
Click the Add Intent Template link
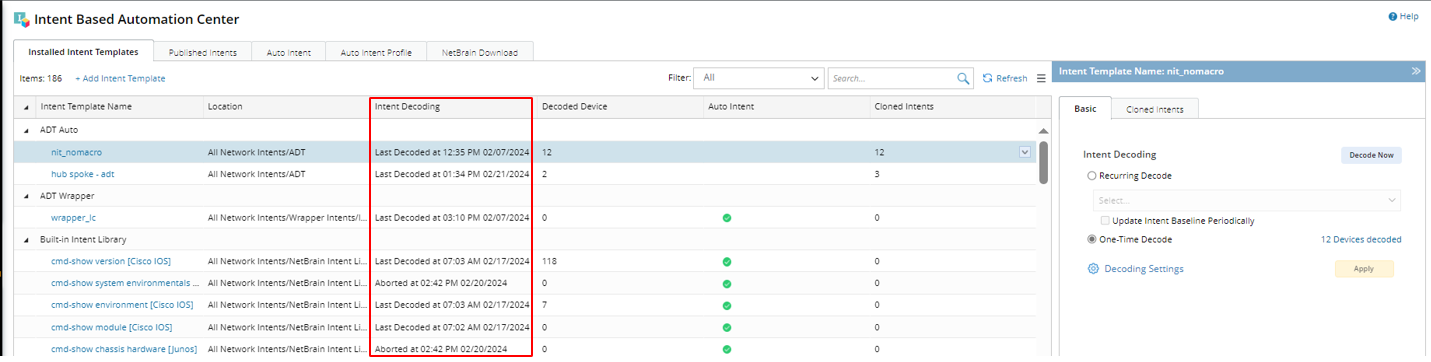(x=120, y=78)
